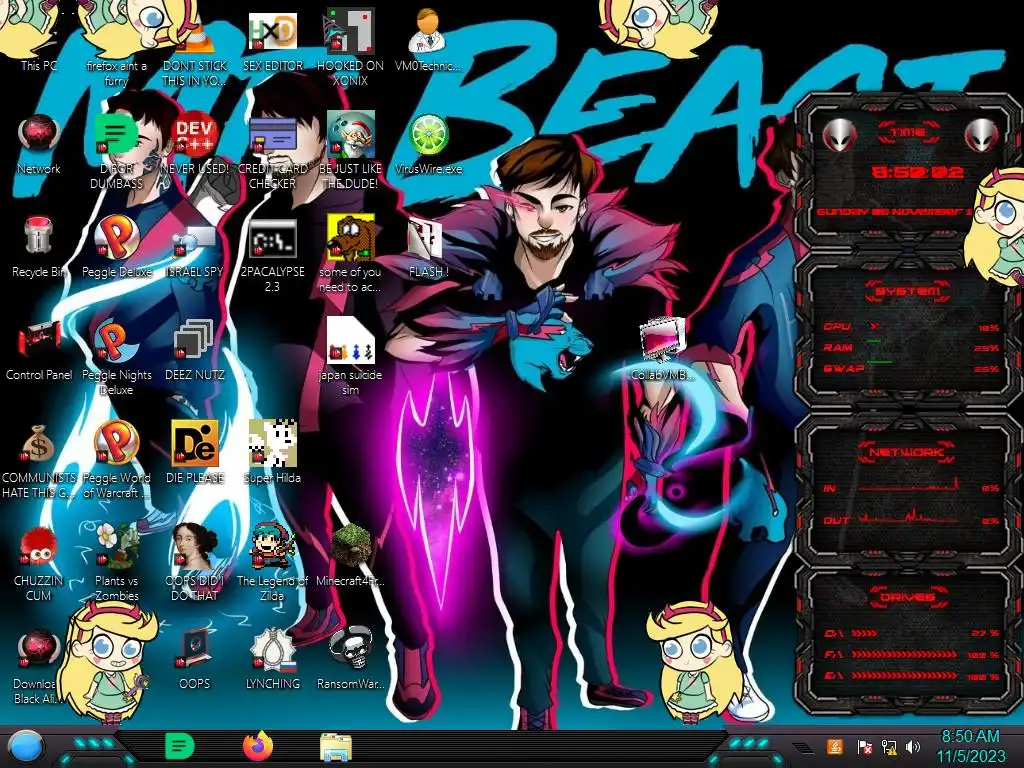
Task: Click the RAM usage row in System widget
Action: point(911,347)
